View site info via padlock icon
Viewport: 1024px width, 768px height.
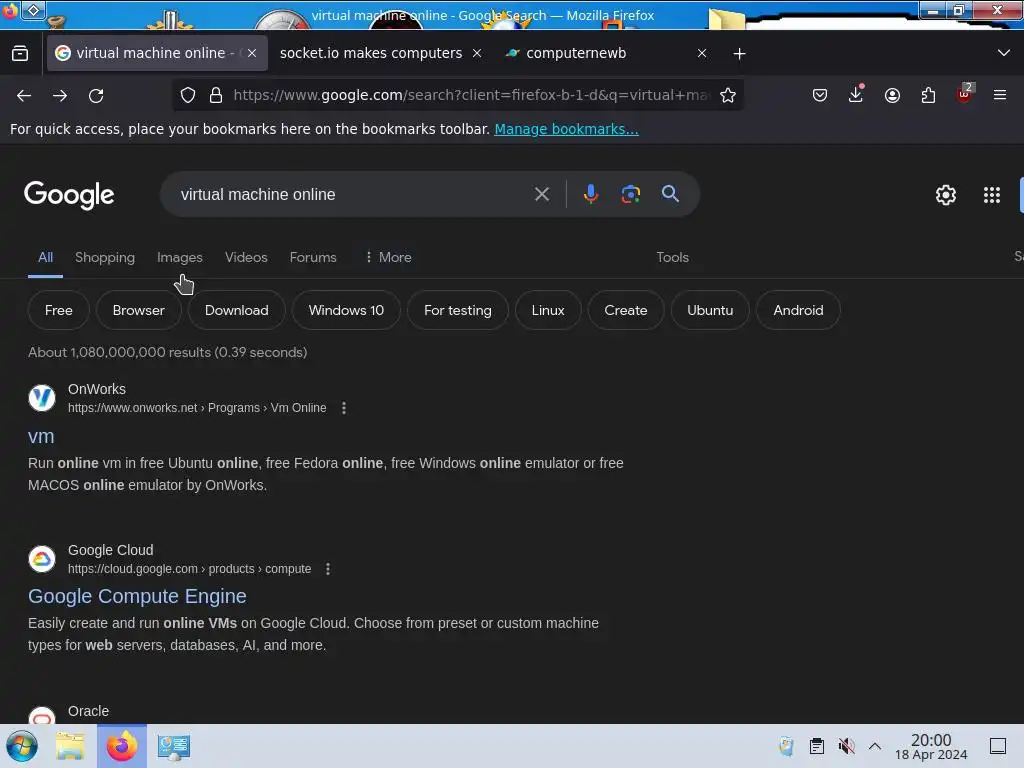[x=216, y=95]
